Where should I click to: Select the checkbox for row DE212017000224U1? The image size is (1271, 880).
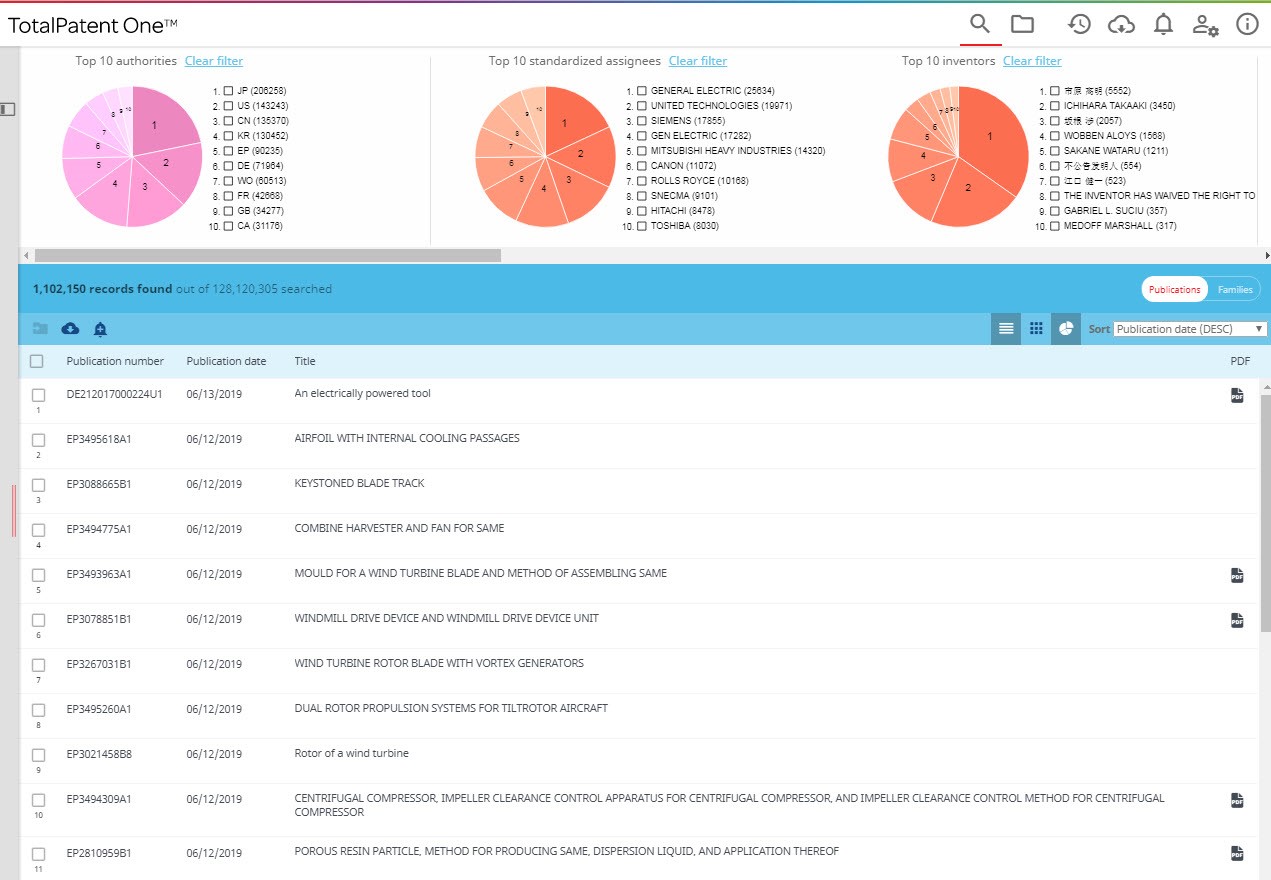click(x=38, y=395)
